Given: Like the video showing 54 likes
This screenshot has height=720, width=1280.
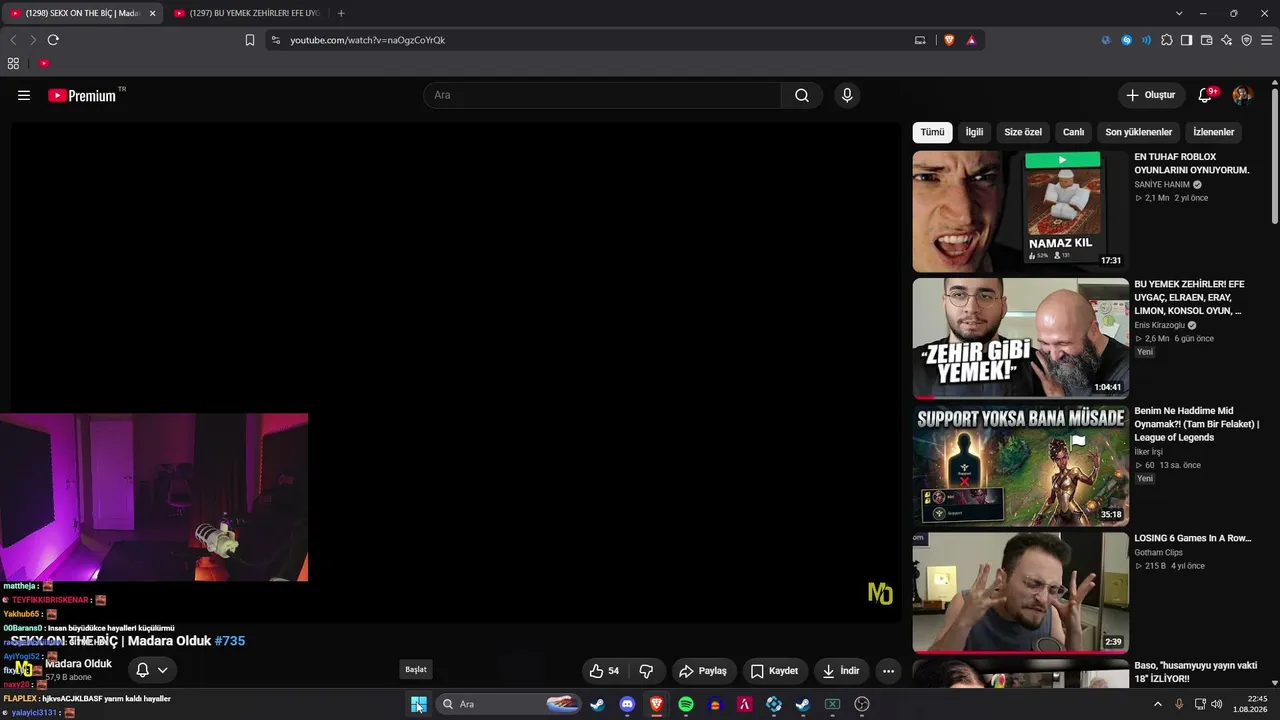Looking at the screenshot, I should coord(604,671).
